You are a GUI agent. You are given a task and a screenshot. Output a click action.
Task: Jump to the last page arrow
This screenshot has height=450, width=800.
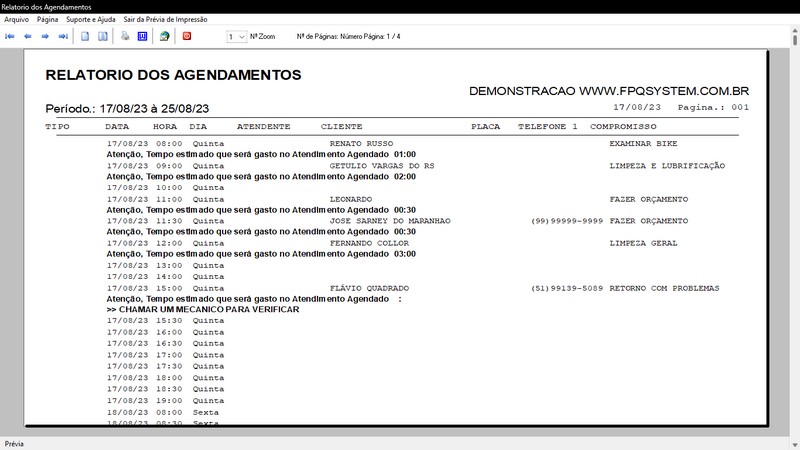tap(63, 36)
